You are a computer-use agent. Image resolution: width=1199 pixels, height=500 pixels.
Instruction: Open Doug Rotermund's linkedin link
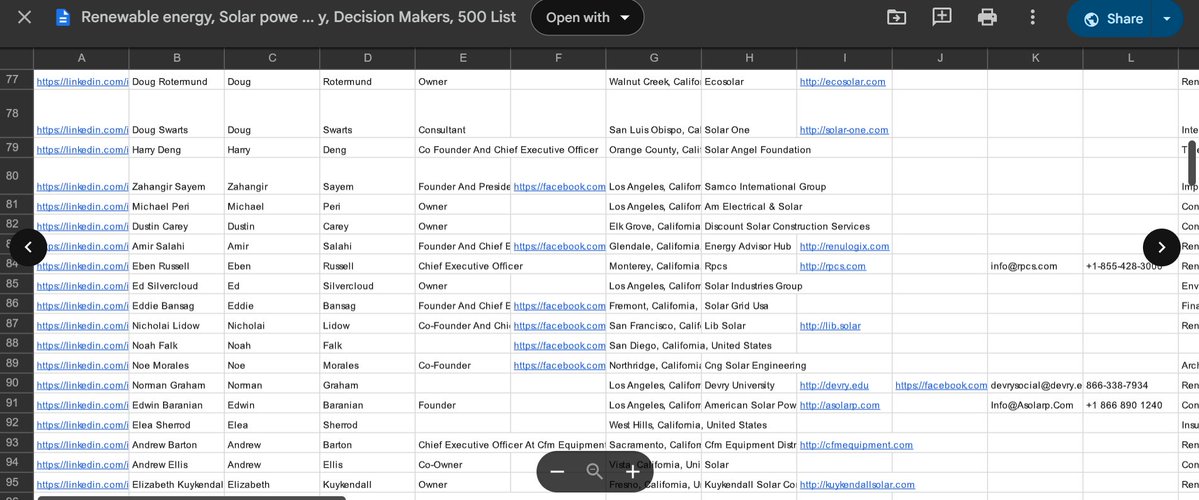[x=82, y=82]
